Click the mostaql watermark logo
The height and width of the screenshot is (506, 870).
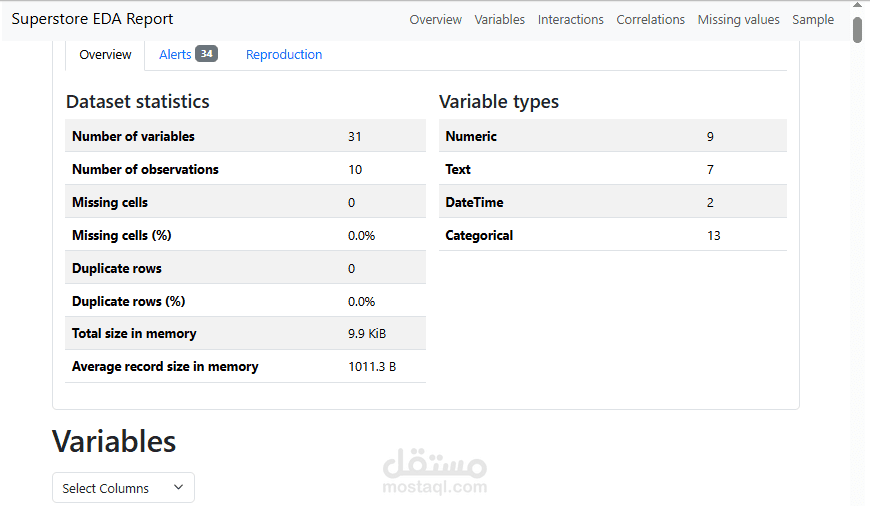point(435,472)
